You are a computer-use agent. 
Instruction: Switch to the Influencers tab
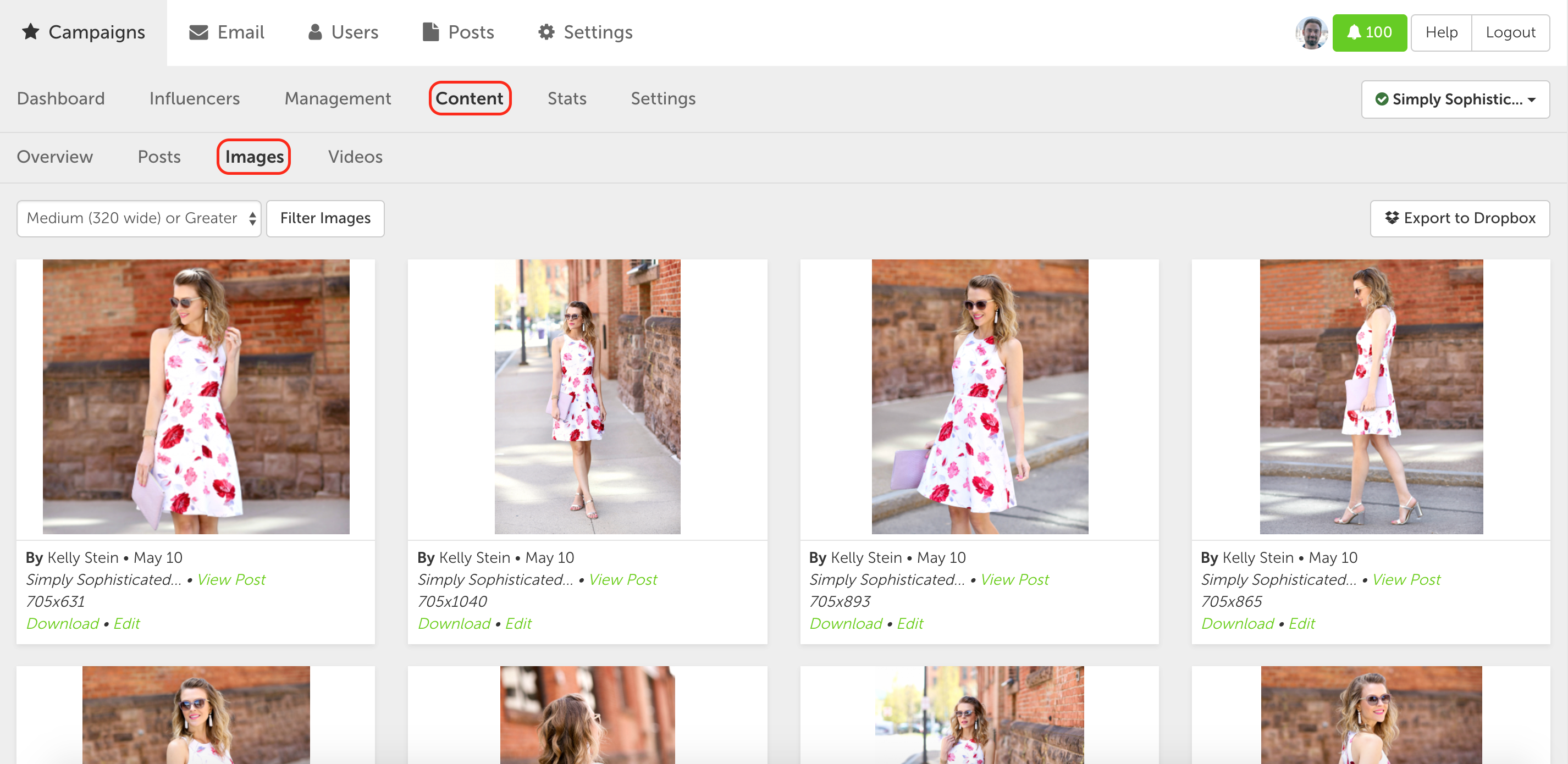click(195, 98)
